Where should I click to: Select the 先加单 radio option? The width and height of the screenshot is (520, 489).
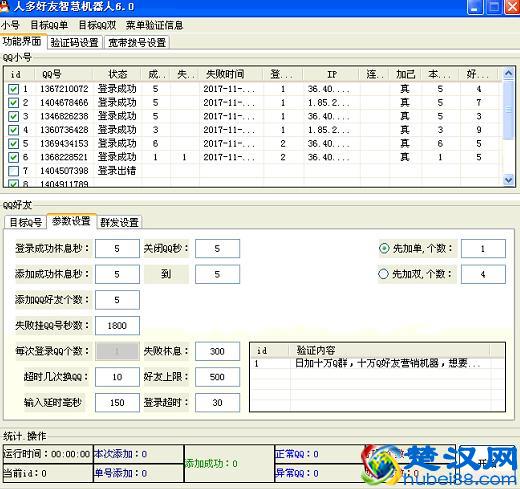point(384,248)
